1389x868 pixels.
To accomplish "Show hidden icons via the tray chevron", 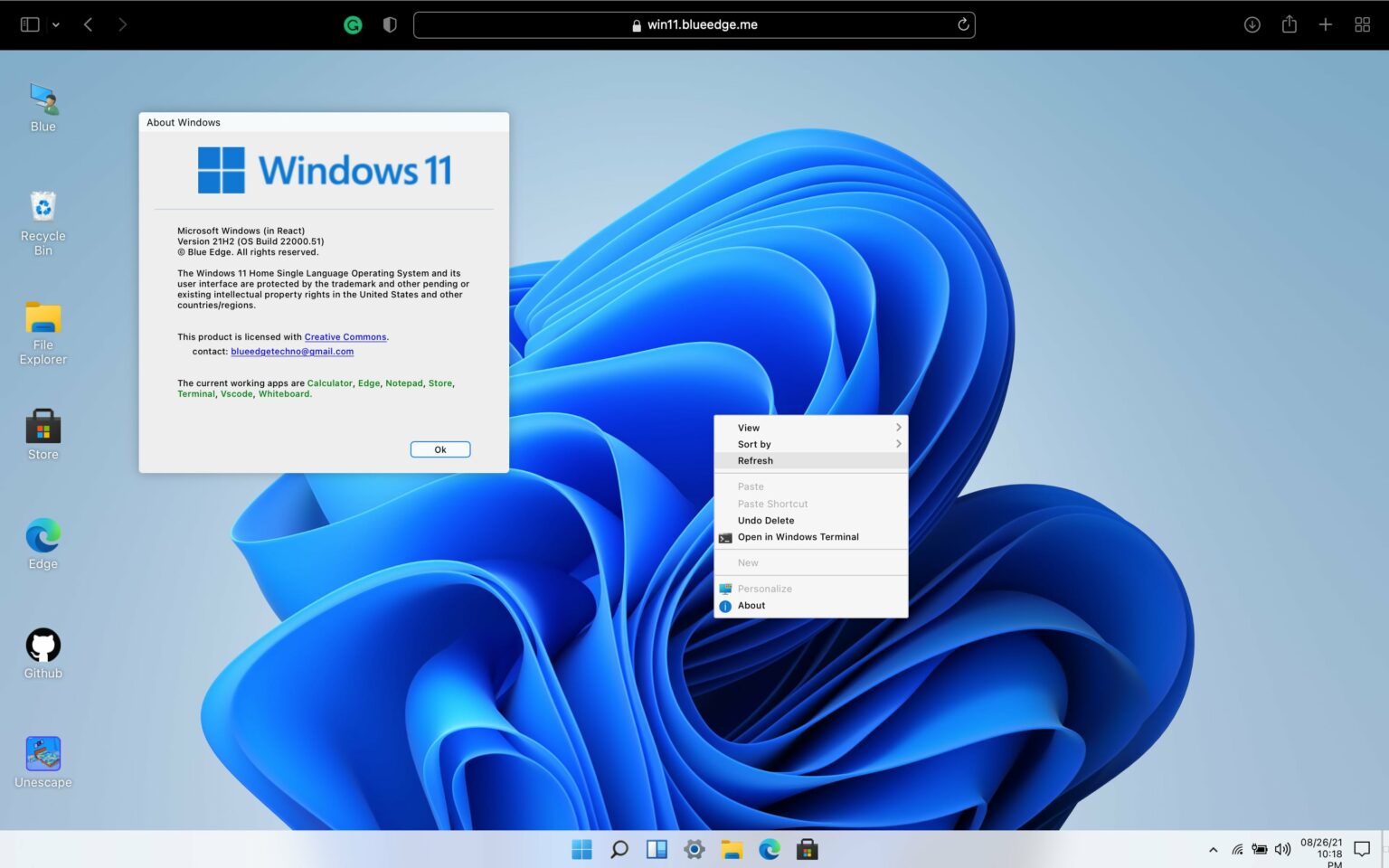I will coord(1212,850).
